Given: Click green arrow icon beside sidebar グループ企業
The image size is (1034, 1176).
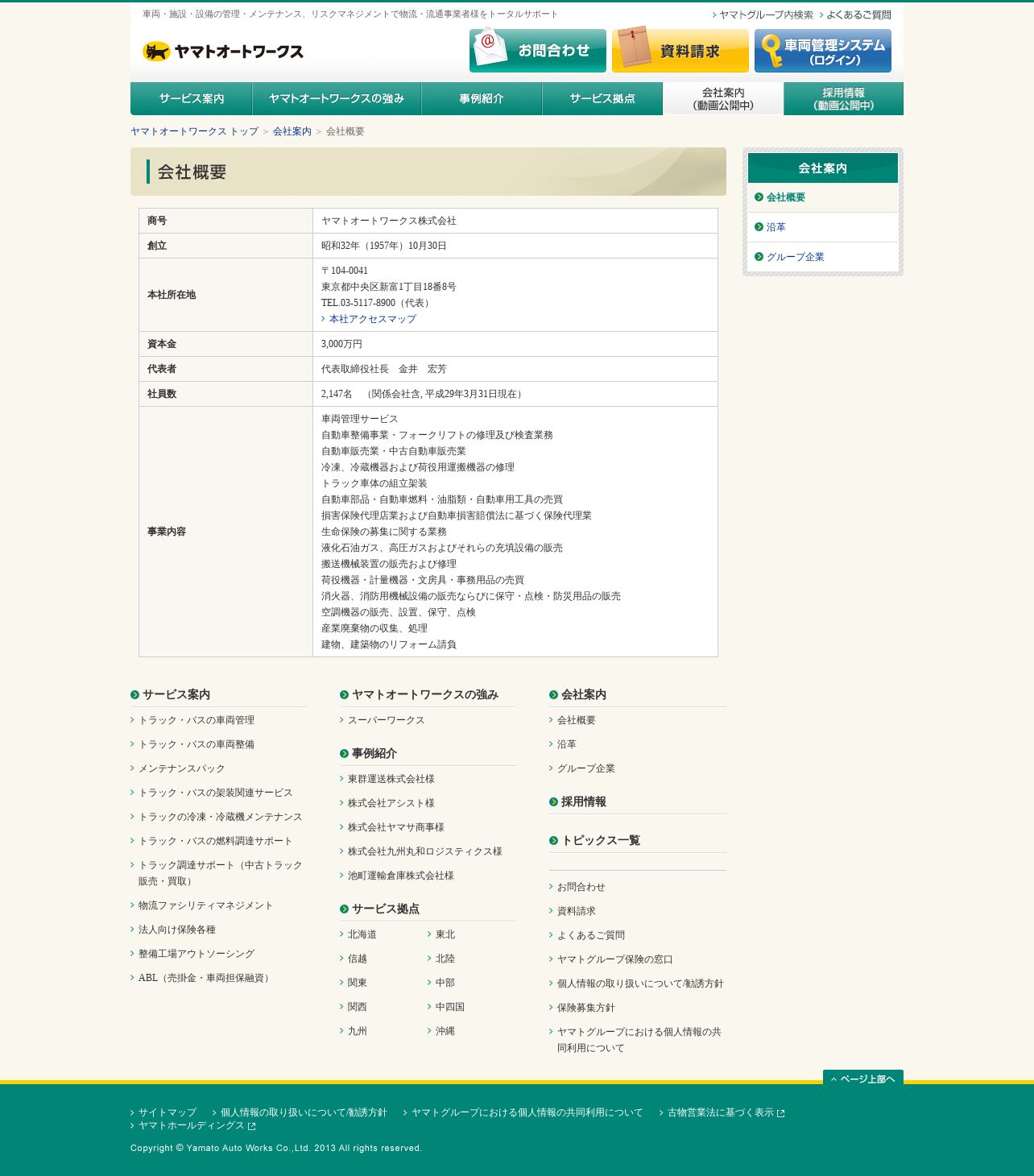Looking at the screenshot, I should pos(759,257).
